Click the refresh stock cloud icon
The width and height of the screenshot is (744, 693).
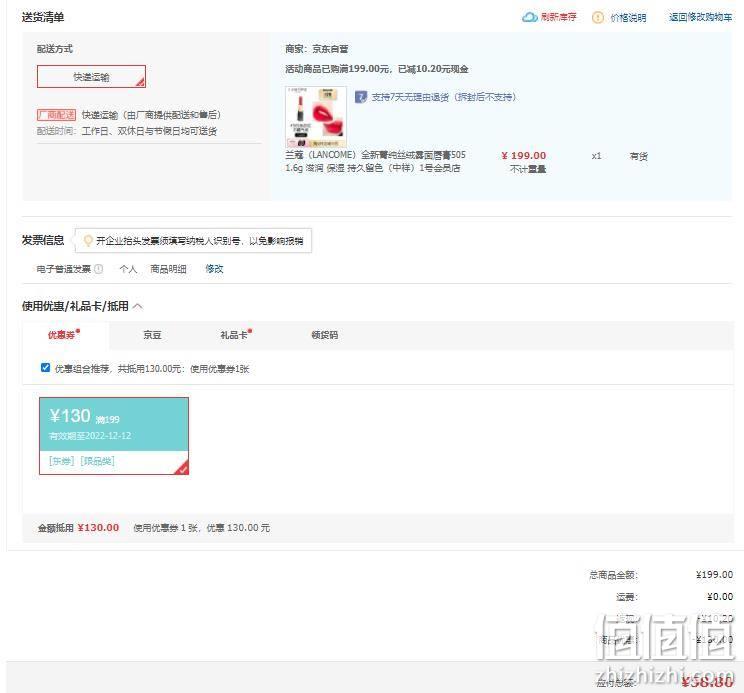(530, 17)
